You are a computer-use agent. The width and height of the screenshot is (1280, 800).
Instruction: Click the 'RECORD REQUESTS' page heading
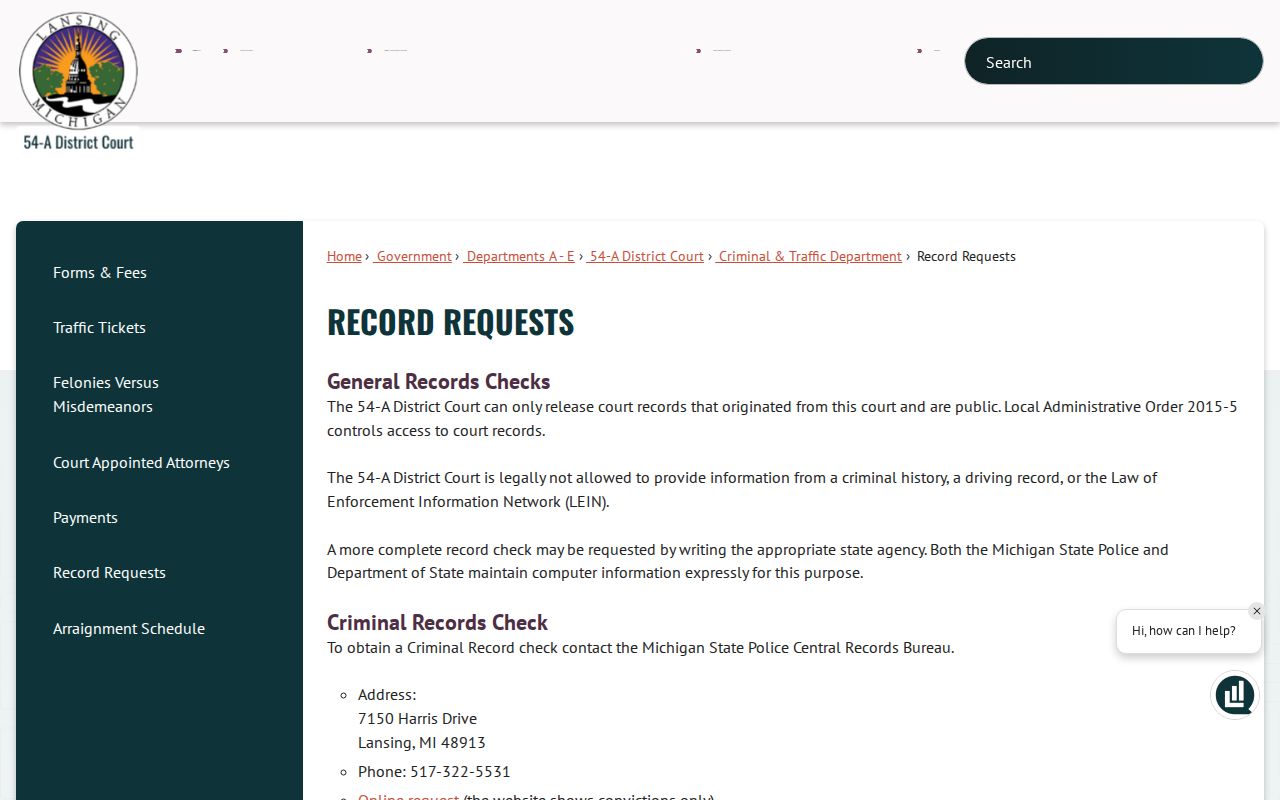(451, 322)
